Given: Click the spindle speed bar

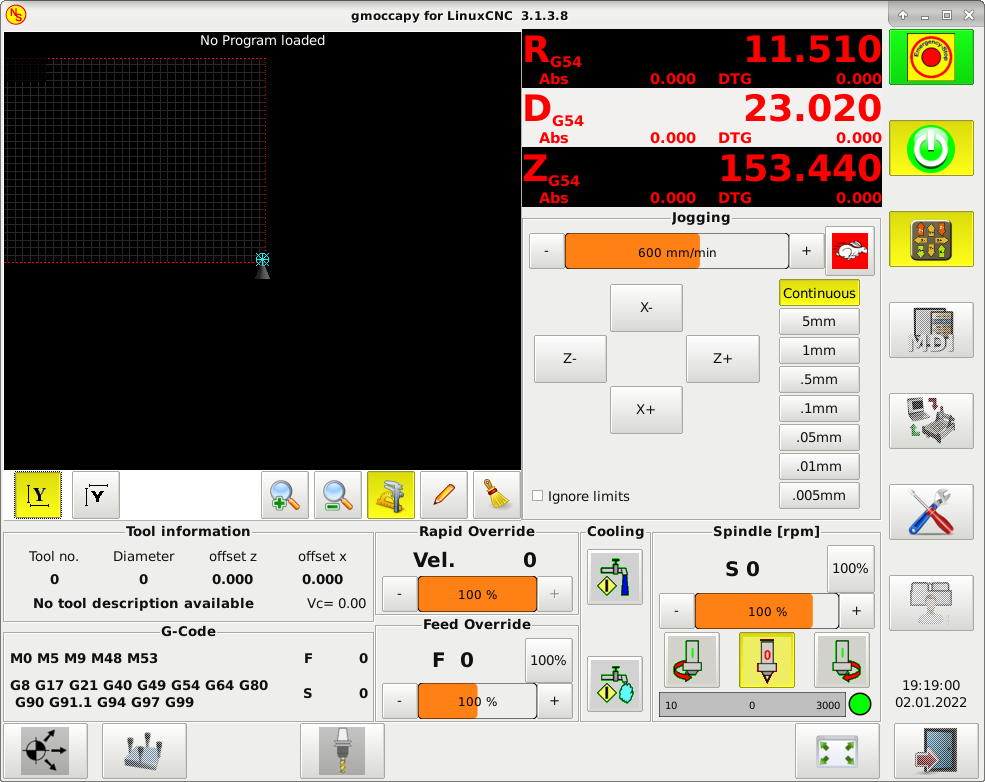Looking at the screenshot, I should 751,705.
